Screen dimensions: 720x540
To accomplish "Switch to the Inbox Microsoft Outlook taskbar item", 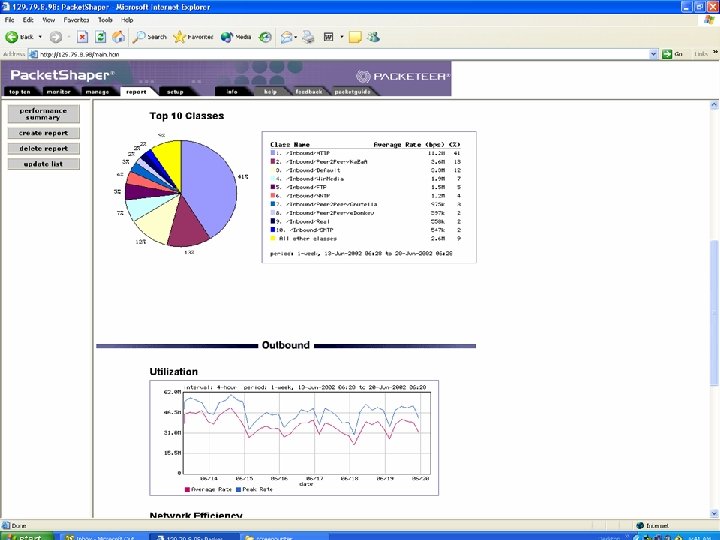I will 104,537.
